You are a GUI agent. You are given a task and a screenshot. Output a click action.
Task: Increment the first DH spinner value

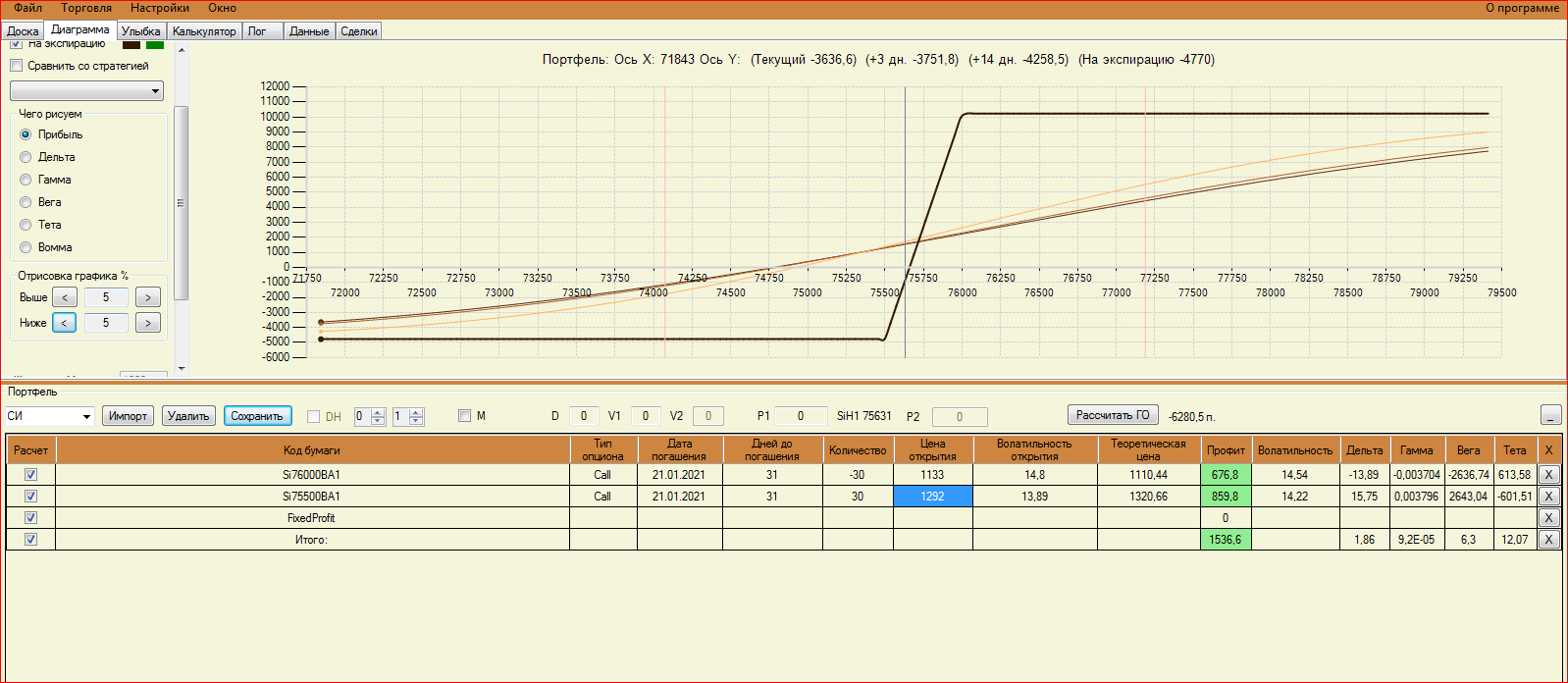pyautogui.click(x=378, y=412)
